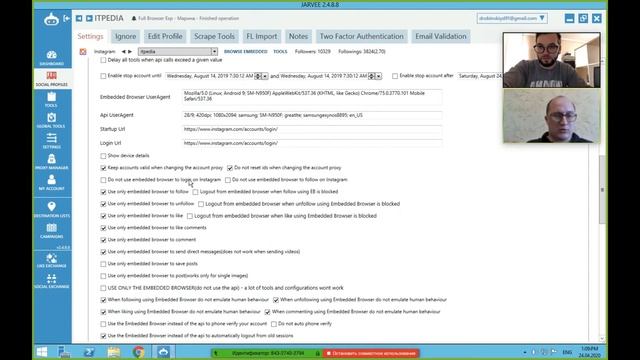This screenshot has width=640, height=360.
Task: Click Jarvee icon in the taskbar
Action: coord(163,352)
